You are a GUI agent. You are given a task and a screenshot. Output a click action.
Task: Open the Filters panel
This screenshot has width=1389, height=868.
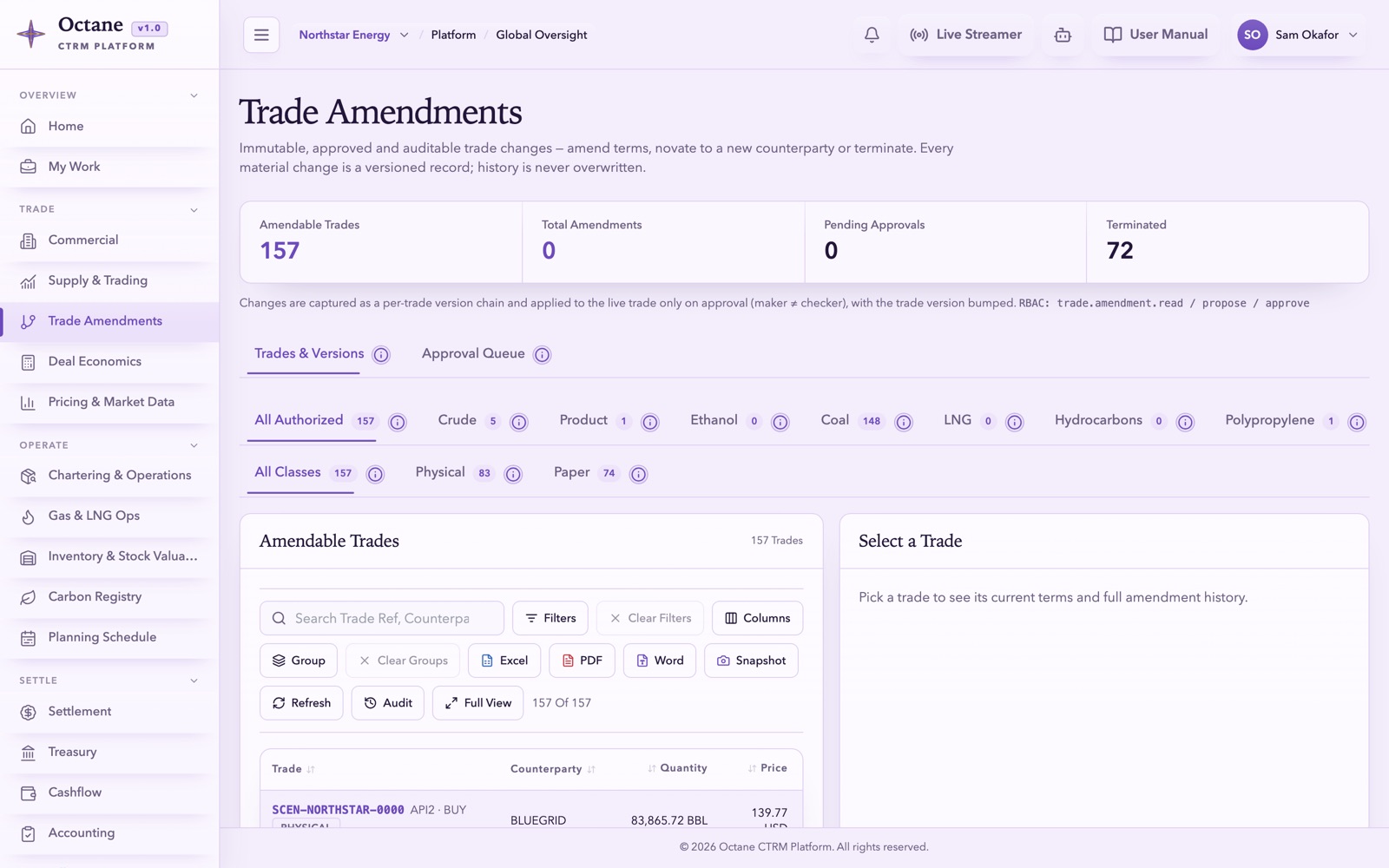pyautogui.click(x=550, y=618)
